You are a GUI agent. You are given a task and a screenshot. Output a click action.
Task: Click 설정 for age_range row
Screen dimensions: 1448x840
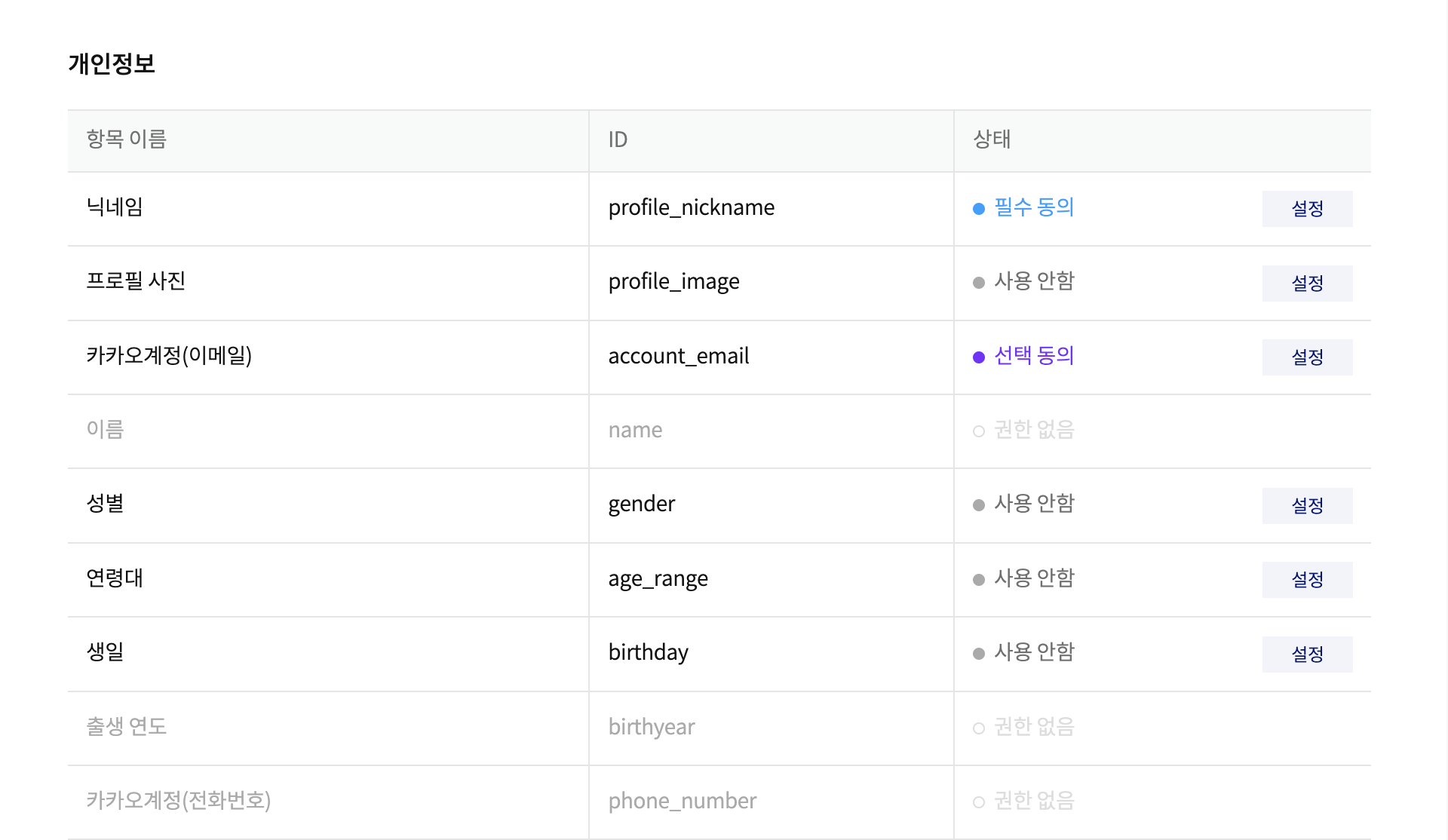1307,580
